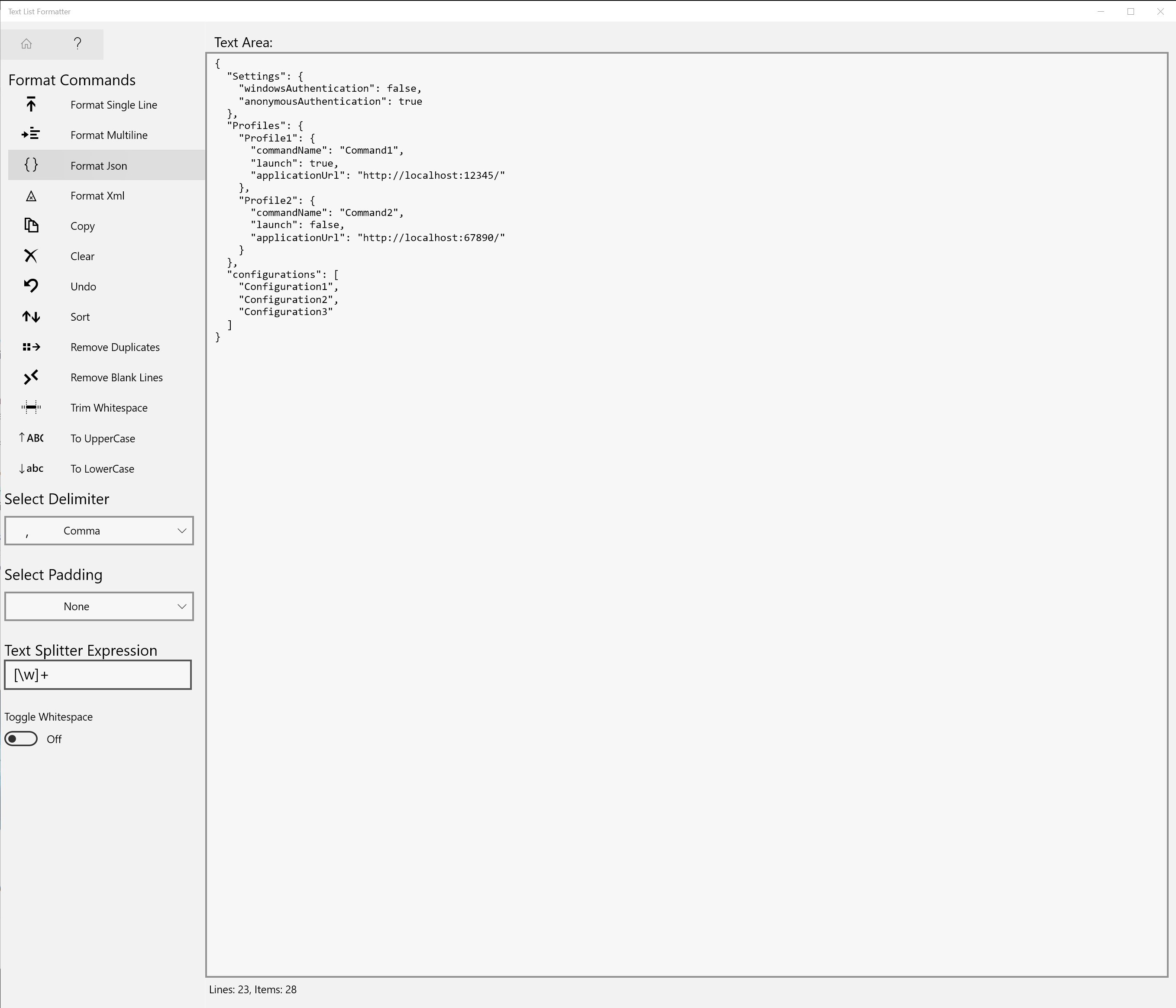
Task: Click the Format Multiline icon
Action: point(31,135)
